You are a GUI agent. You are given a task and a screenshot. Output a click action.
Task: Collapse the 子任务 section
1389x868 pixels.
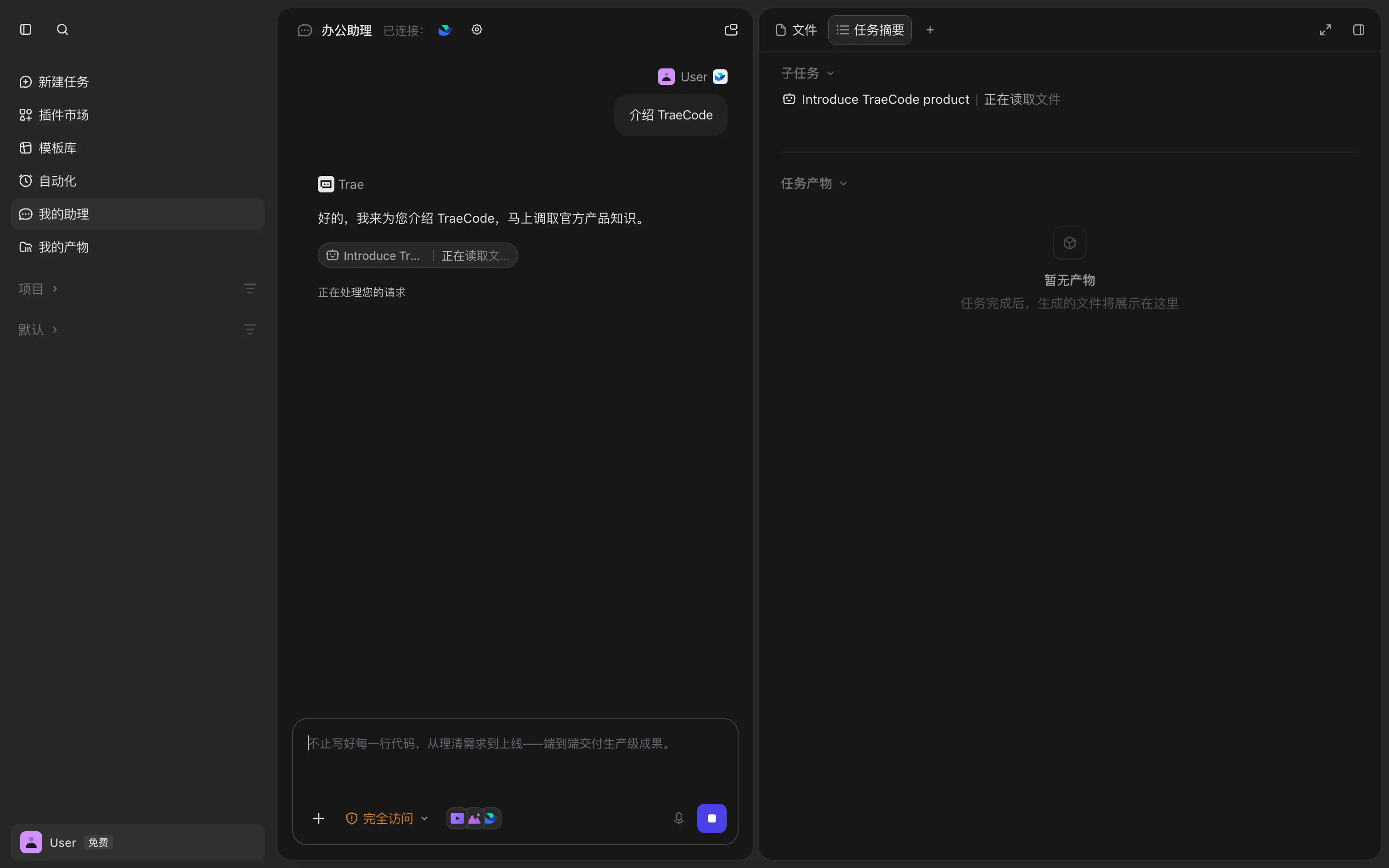coord(807,73)
